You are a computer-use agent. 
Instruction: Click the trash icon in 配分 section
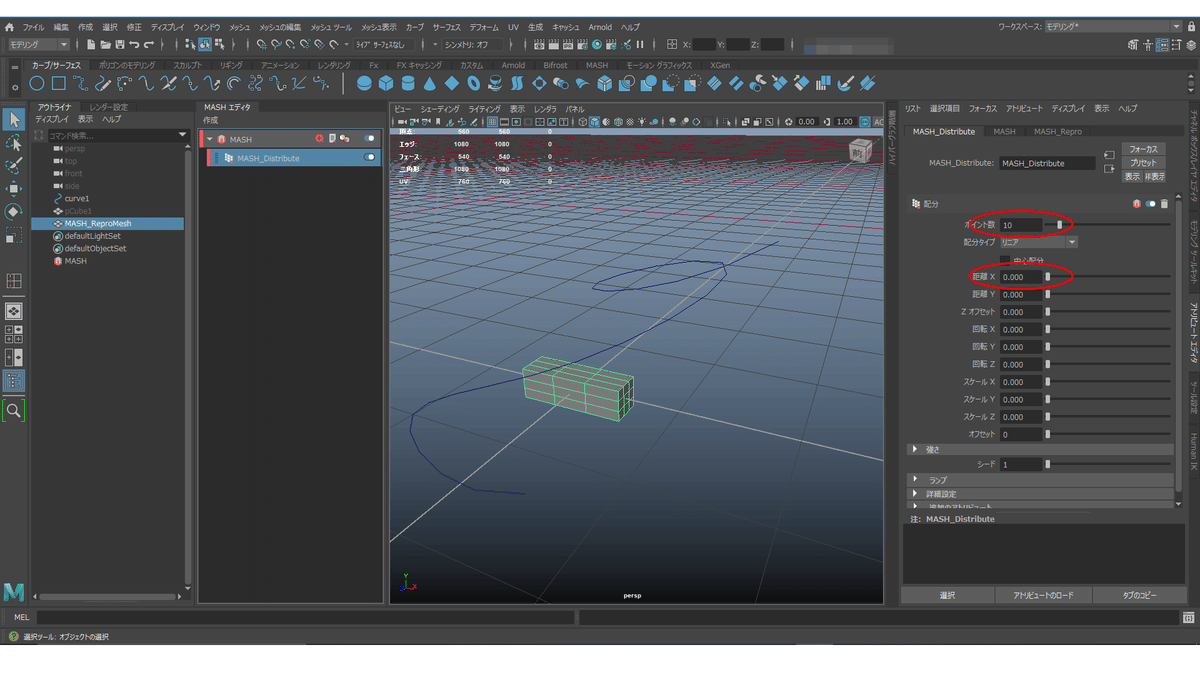tap(1164, 204)
